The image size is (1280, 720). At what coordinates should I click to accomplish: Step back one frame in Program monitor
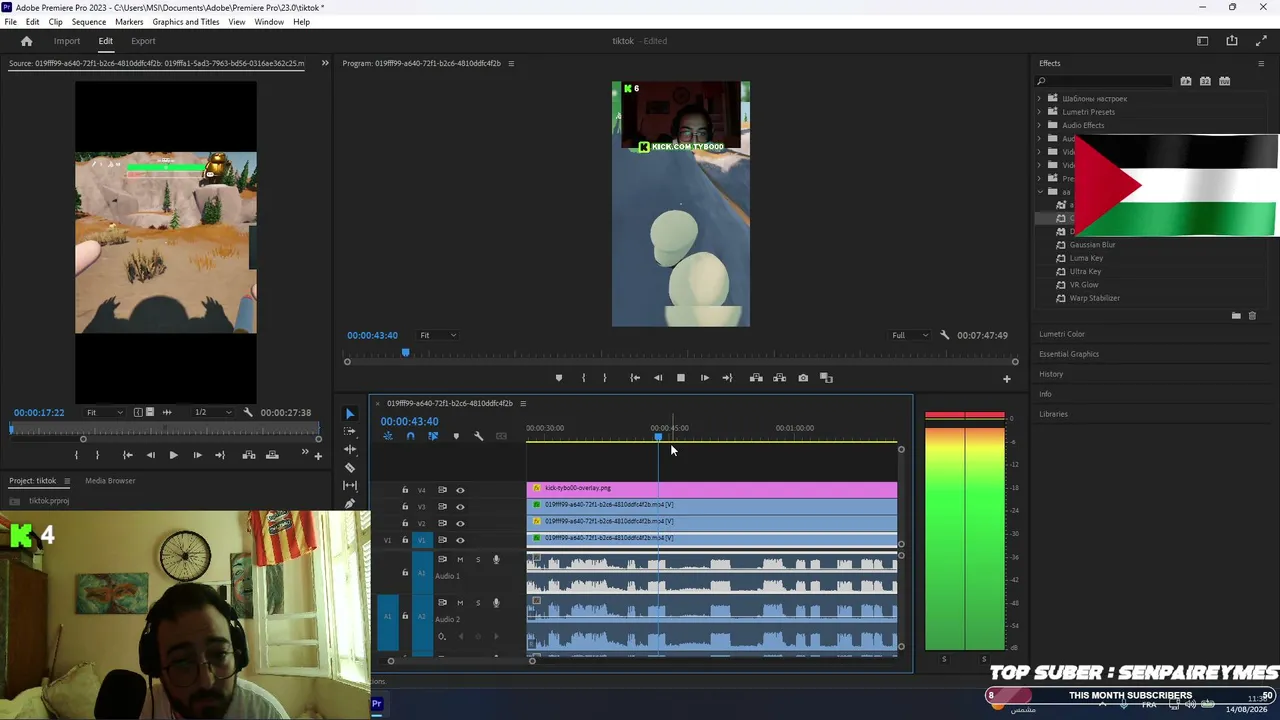pyautogui.click(x=658, y=378)
